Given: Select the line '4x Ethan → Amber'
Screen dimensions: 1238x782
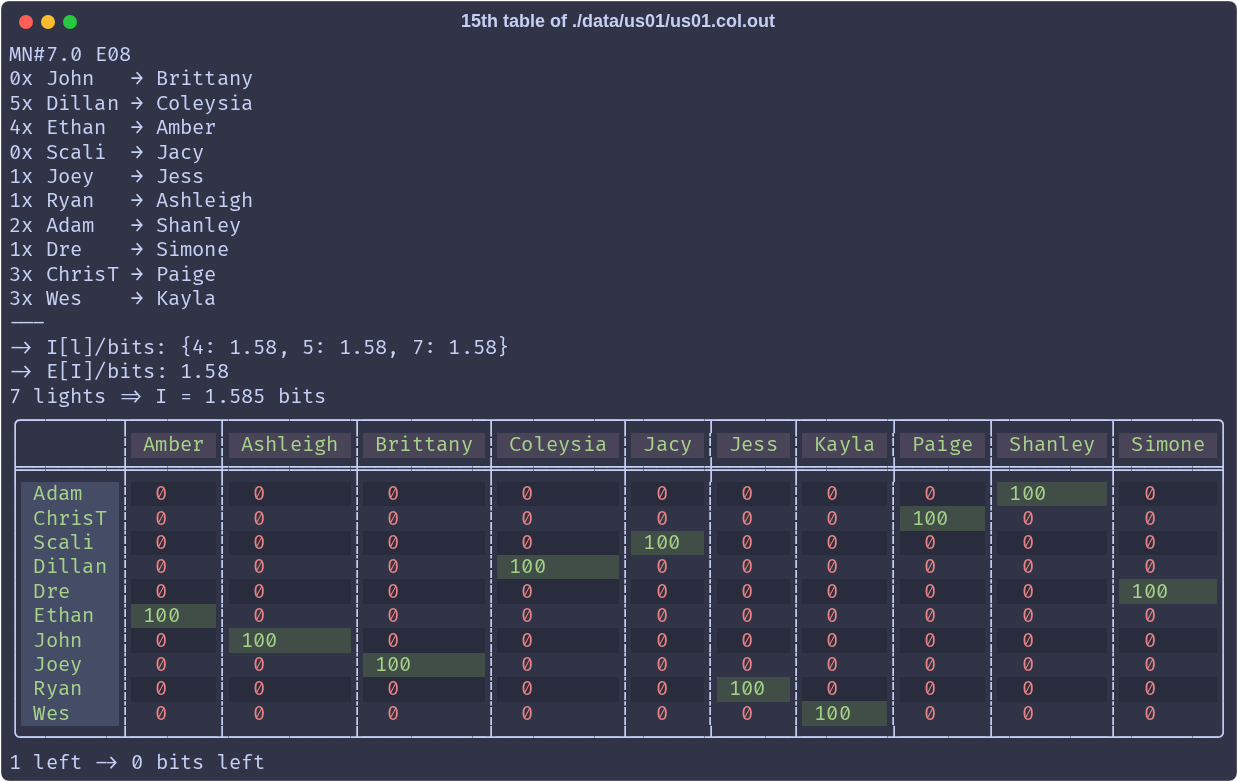Looking at the screenshot, I should pos(113,127).
